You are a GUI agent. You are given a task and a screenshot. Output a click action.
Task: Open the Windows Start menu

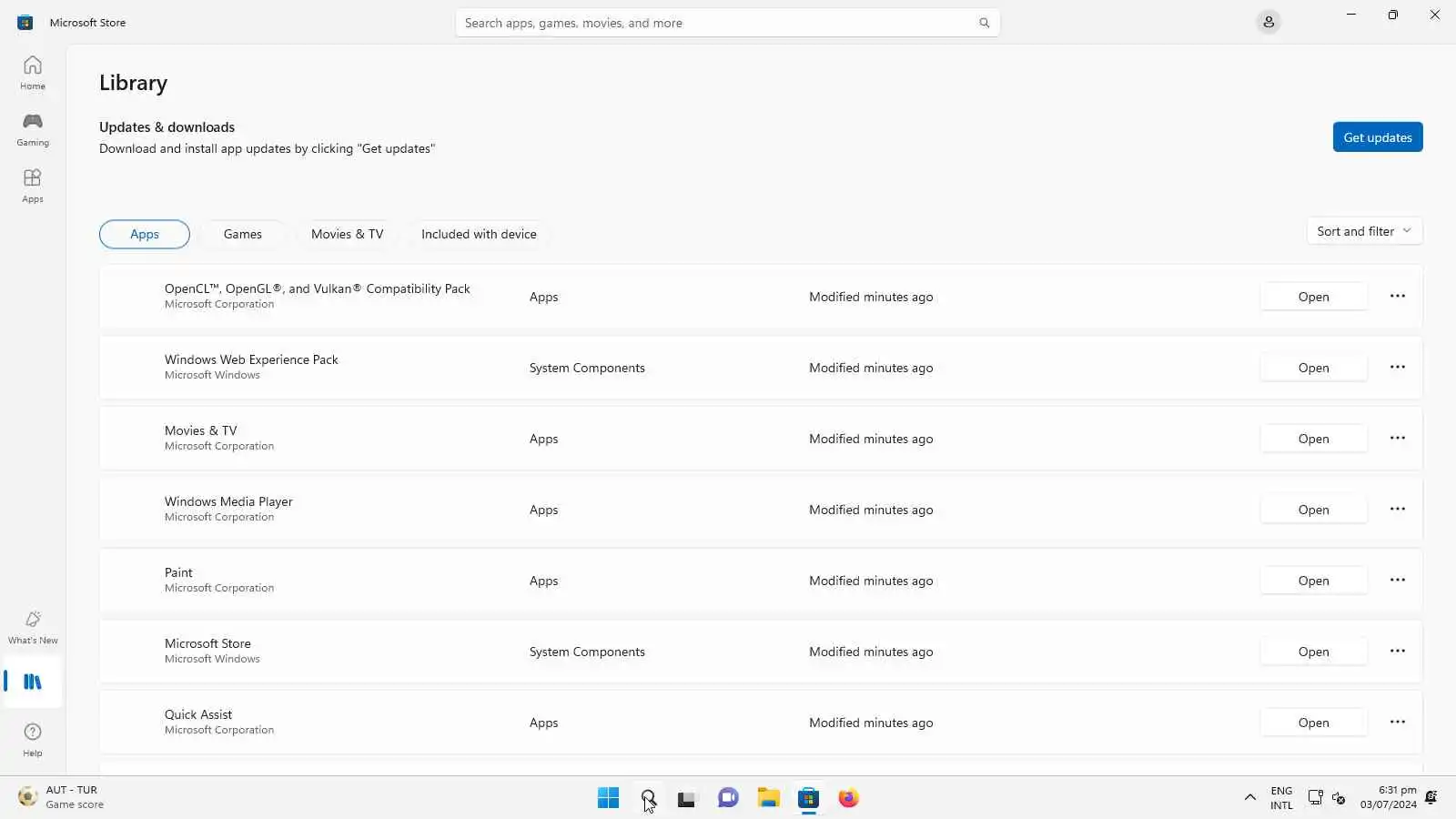click(x=608, y=798)
